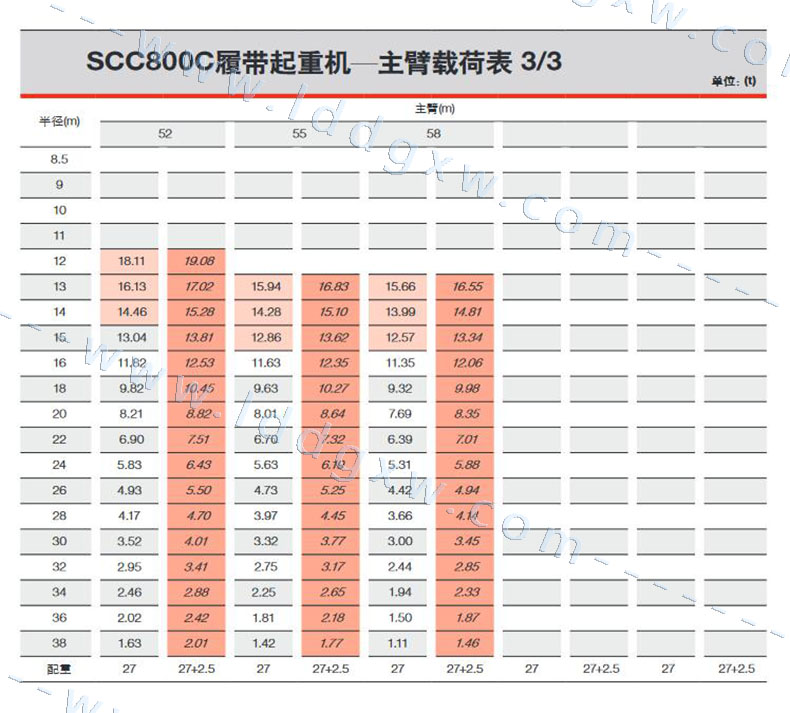The image size is (790, 713).
Task: Select the cell "5.25"
Action: (333, 490)
